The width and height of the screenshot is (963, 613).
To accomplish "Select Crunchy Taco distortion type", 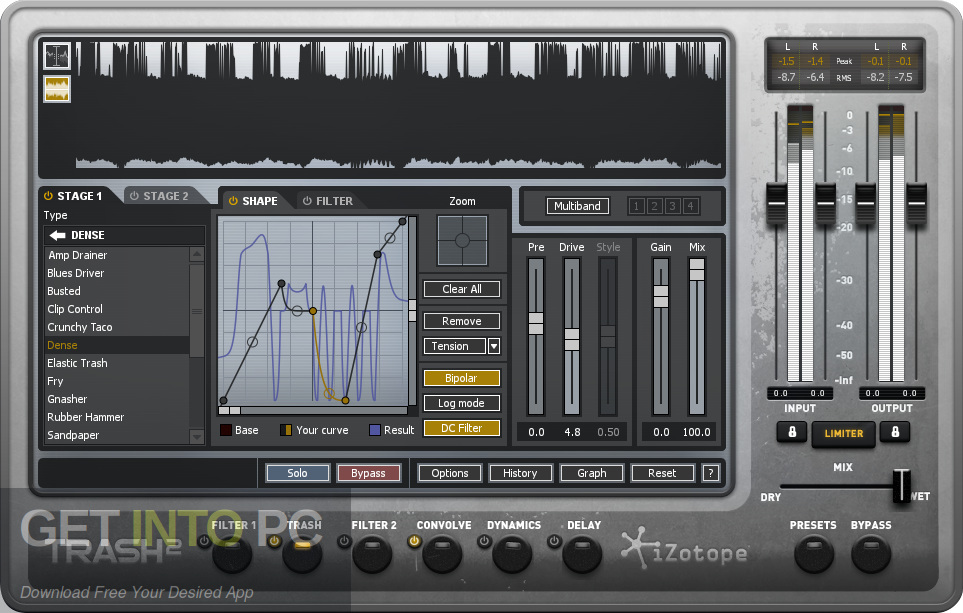I will 117,327.
